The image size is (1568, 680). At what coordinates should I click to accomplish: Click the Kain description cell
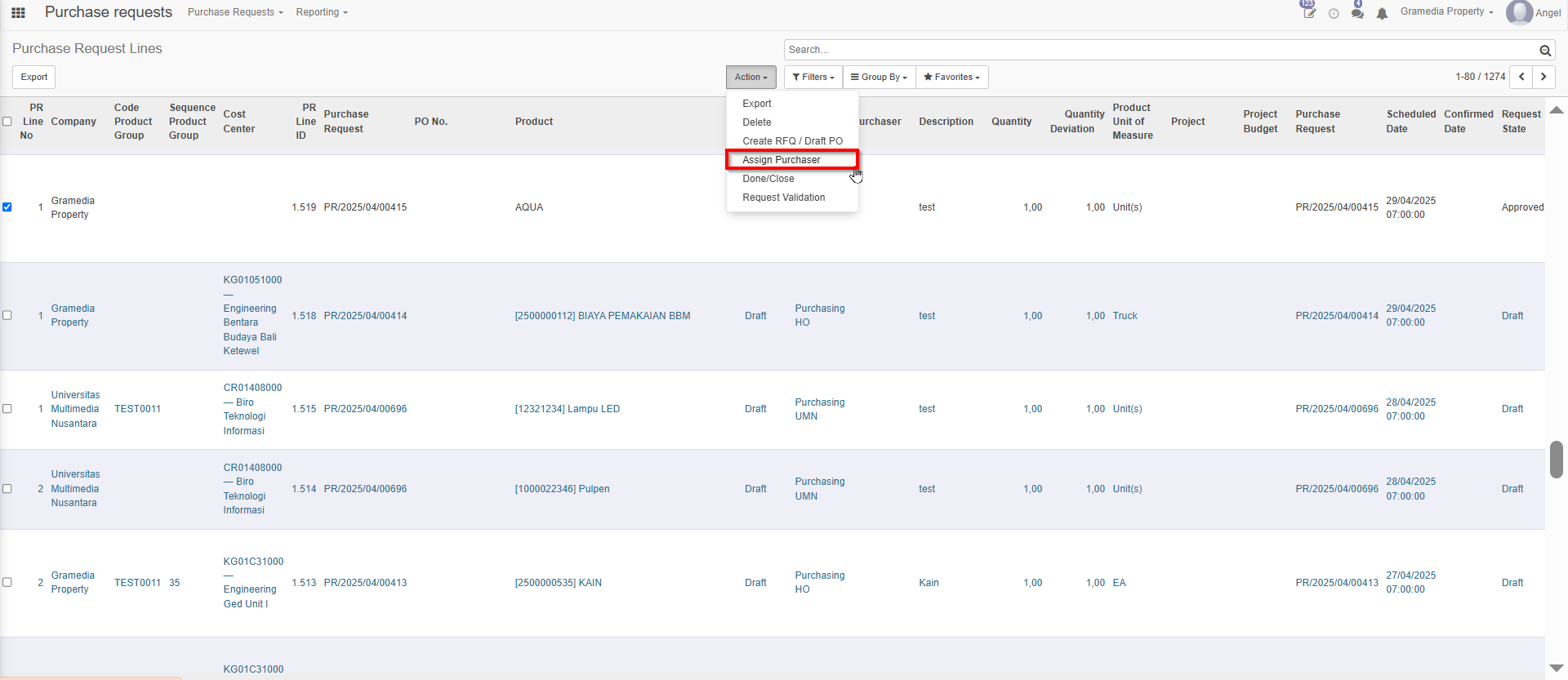coord(929,583)
